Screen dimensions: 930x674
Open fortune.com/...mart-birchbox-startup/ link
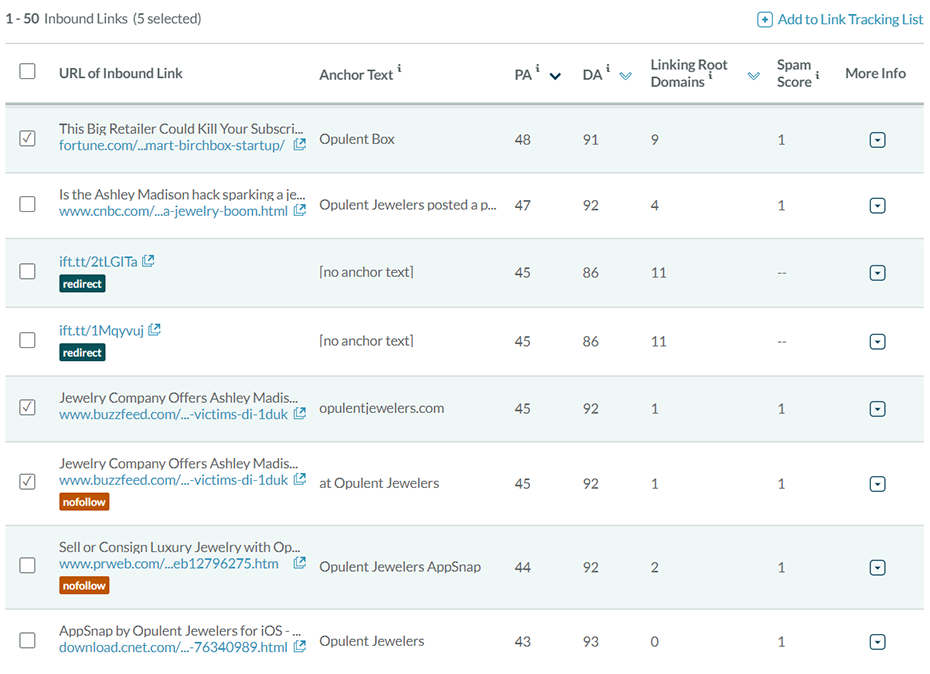171,145
